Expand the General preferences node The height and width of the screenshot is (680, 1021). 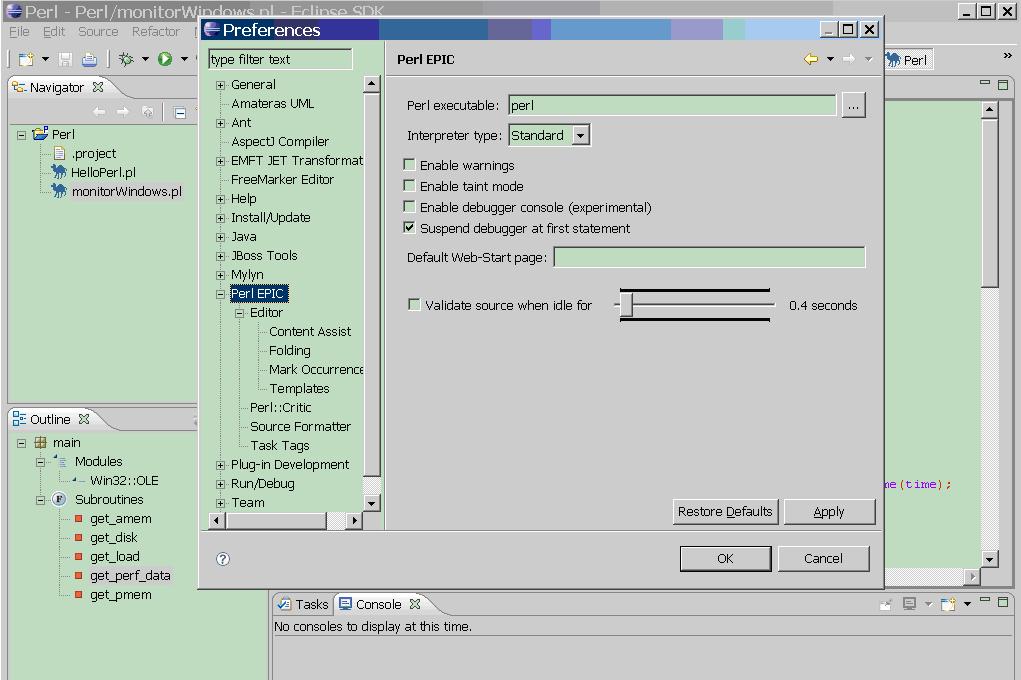(220, 85)
